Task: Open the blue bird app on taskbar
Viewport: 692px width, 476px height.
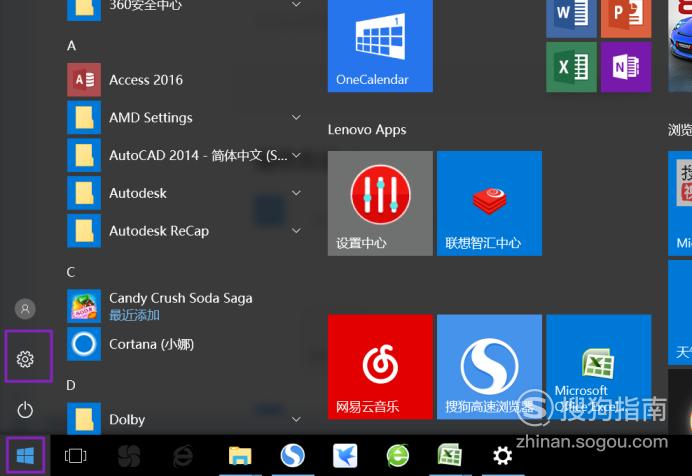Action: pyautogui.click(x=345, y=456)
